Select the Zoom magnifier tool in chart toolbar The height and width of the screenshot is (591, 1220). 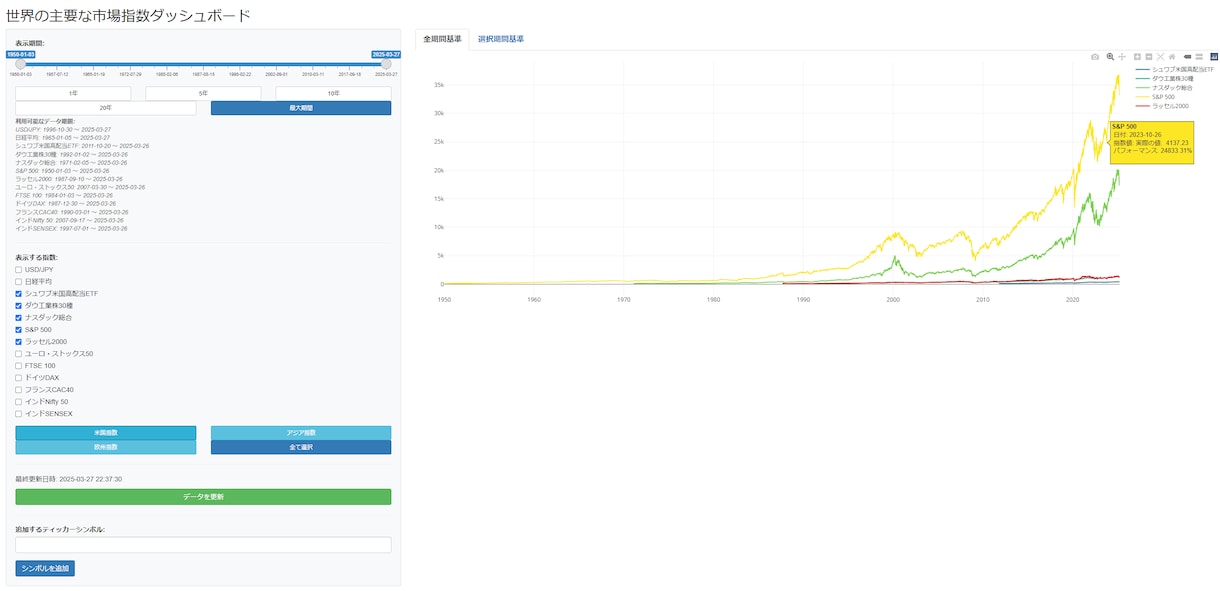click(x=1110, y=57)
